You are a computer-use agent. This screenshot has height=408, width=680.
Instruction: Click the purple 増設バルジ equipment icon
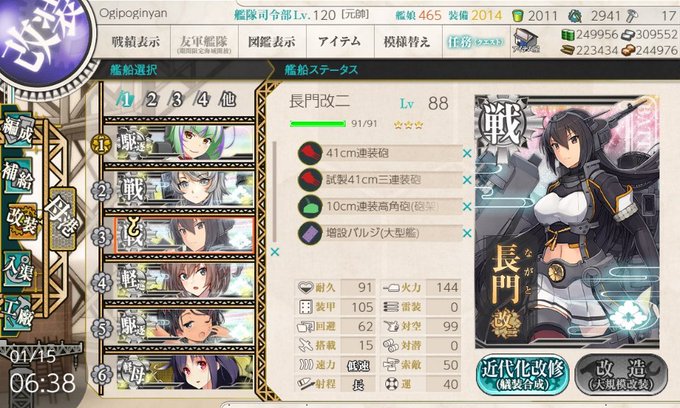tap(310, 233)
